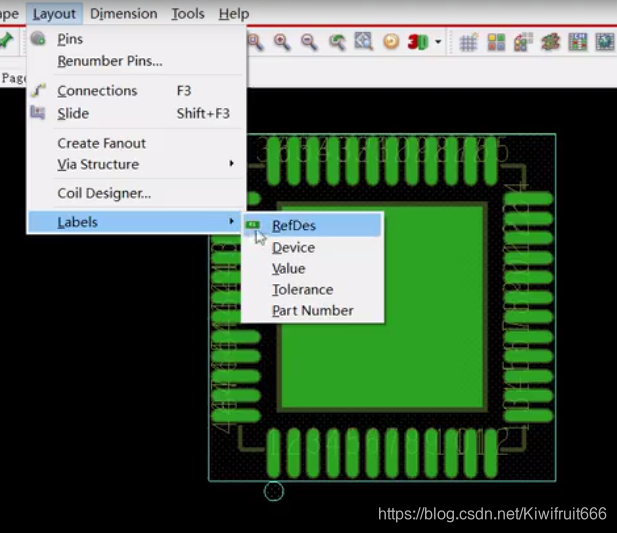
Task: Open the 3D view button
Action: tap(417, 41)
